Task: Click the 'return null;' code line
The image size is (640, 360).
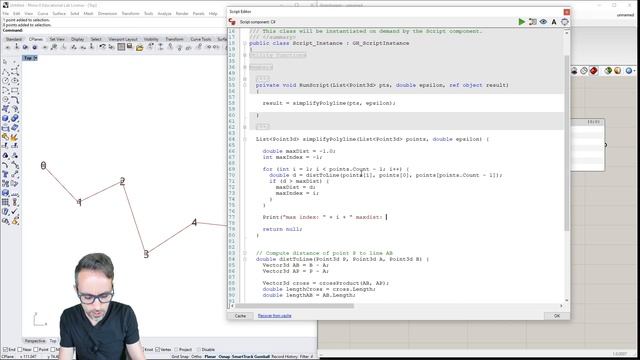Action: click(282, 229)
